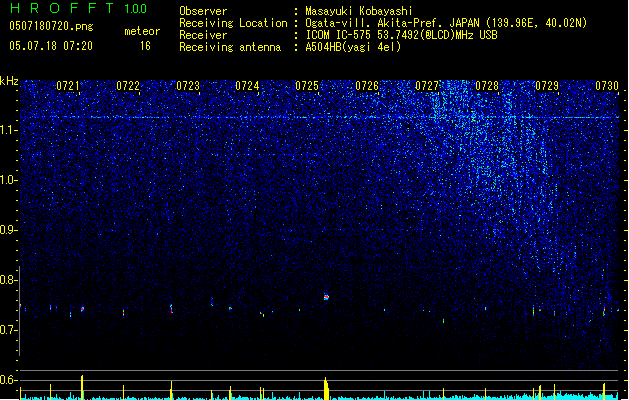The width and height of the screenshot is (629, 400).
Task: Click the meteor count value 16
Action: click(145, 46)
